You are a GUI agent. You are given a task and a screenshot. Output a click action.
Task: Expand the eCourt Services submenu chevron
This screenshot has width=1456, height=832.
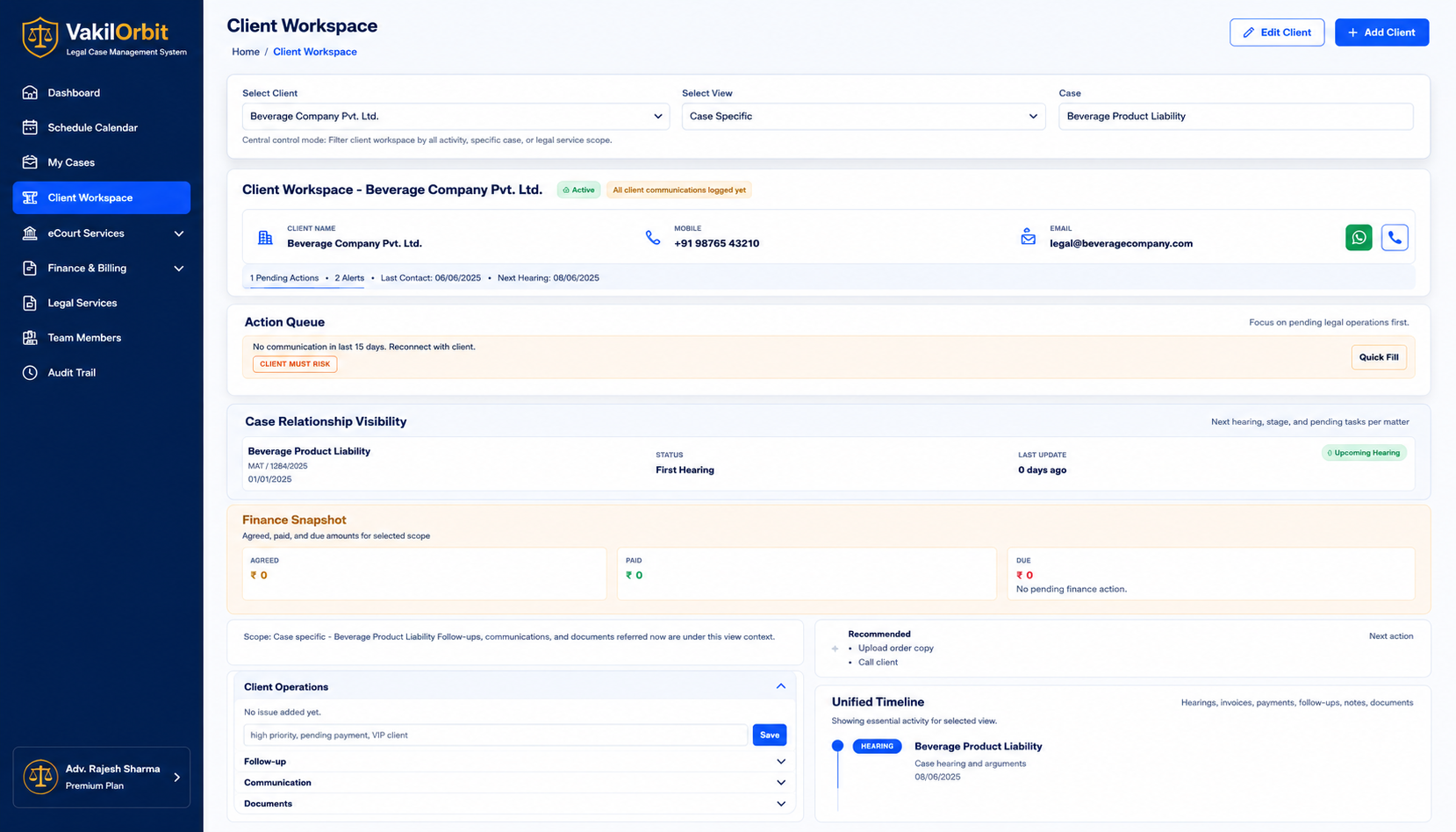point(179,233)
